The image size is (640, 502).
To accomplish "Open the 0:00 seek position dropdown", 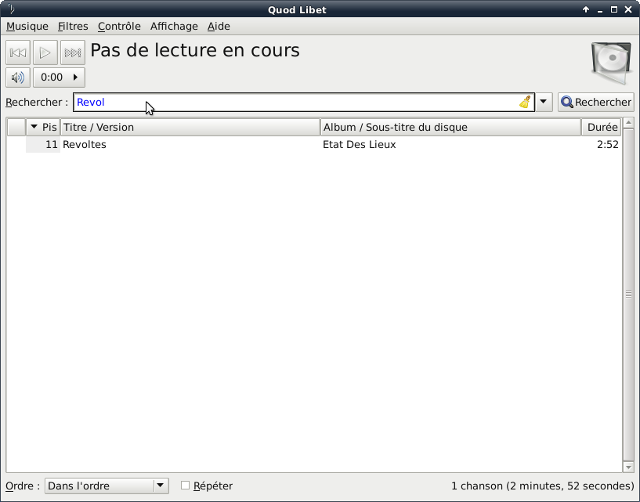I will [59, 77].
